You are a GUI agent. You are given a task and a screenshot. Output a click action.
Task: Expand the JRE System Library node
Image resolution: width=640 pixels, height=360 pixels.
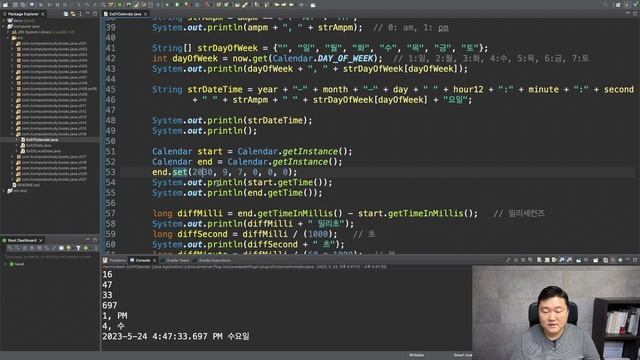pos(8,32)
